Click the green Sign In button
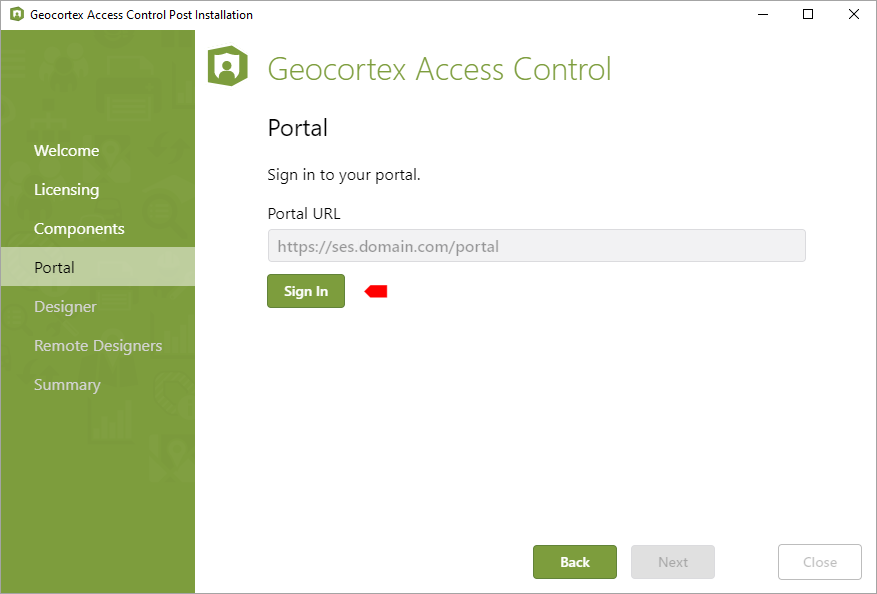877x594 pixels. click(x=306, y=291)
